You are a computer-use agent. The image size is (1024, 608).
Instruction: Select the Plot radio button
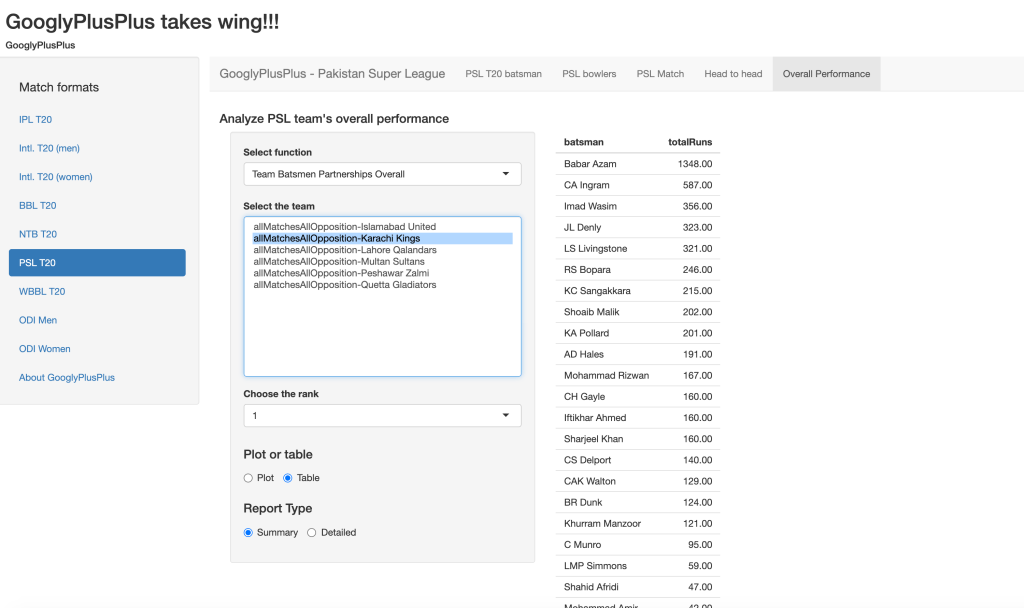(x=249, y=478)
